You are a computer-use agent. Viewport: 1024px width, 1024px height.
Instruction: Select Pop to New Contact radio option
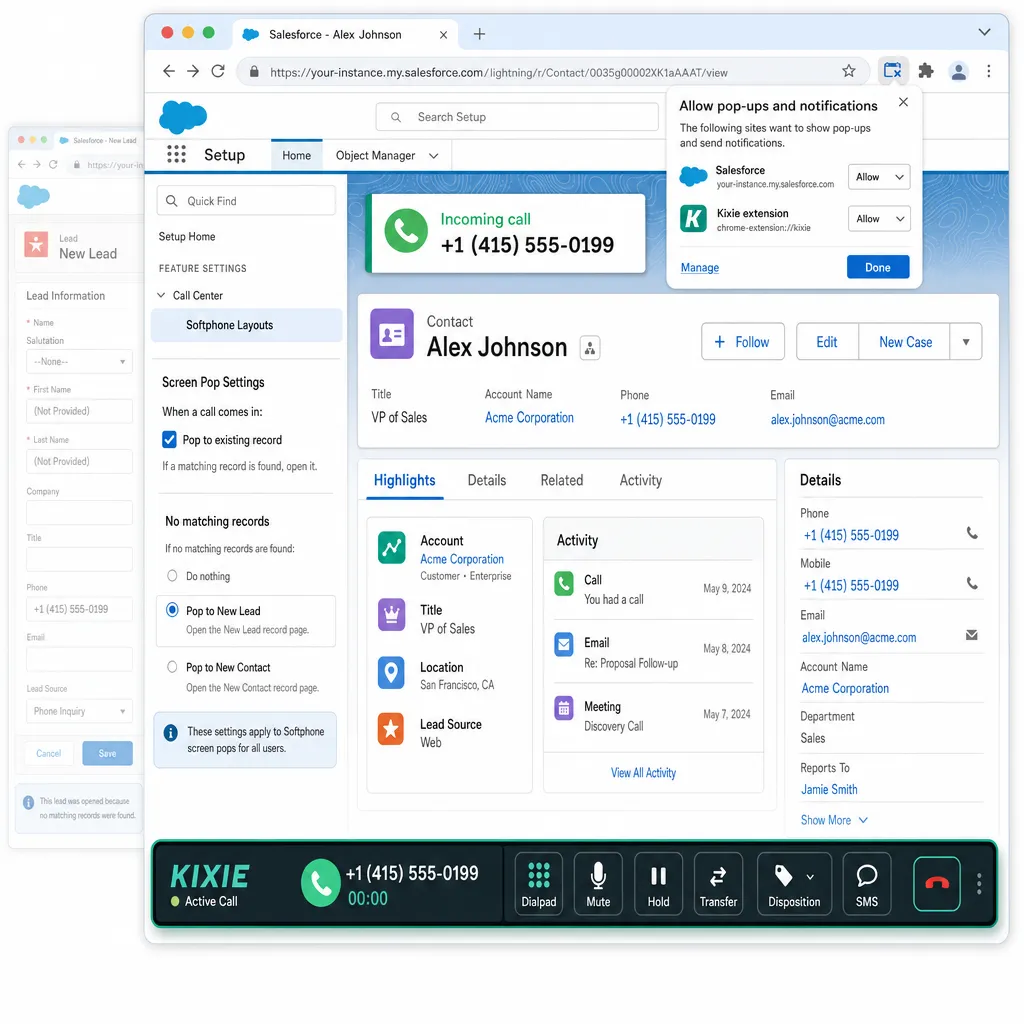[x=172, y=667]
